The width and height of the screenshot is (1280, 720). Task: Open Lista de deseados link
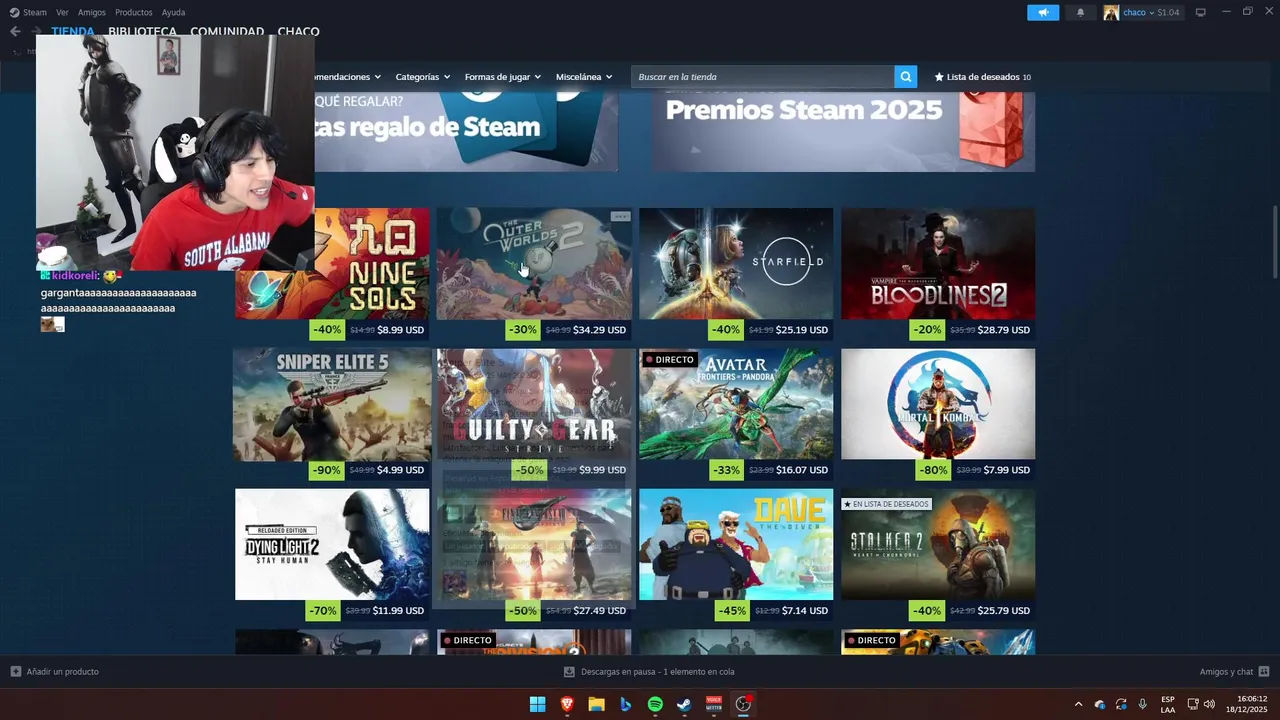point(982,77)
